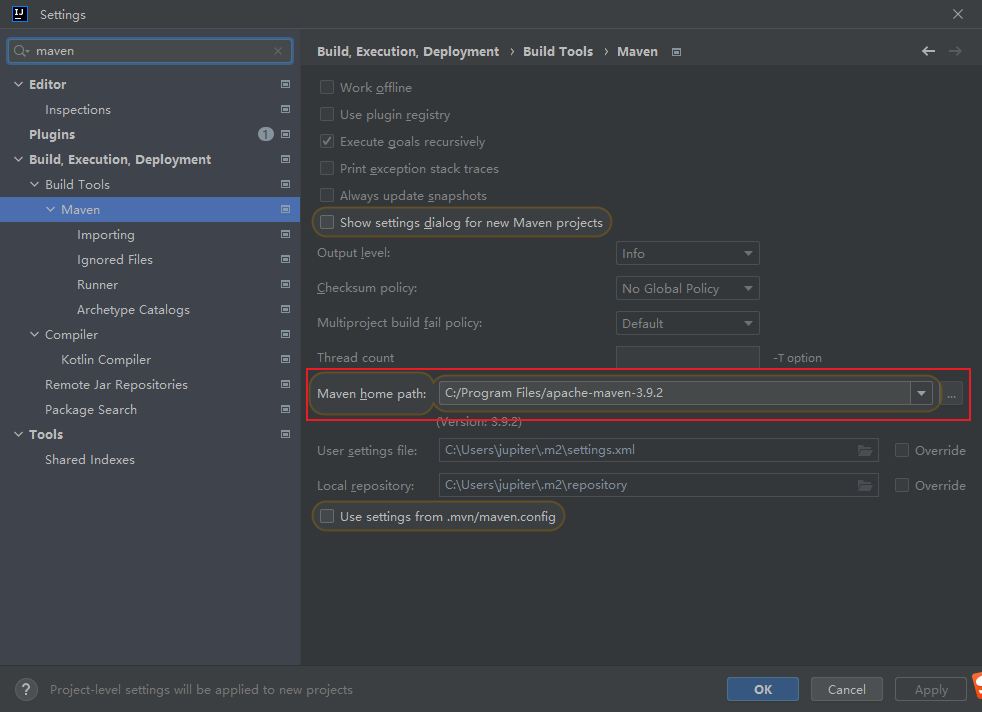Browse for User settings file folder
Viewport: 982px width, 712px height.
[x=865, y=450]
